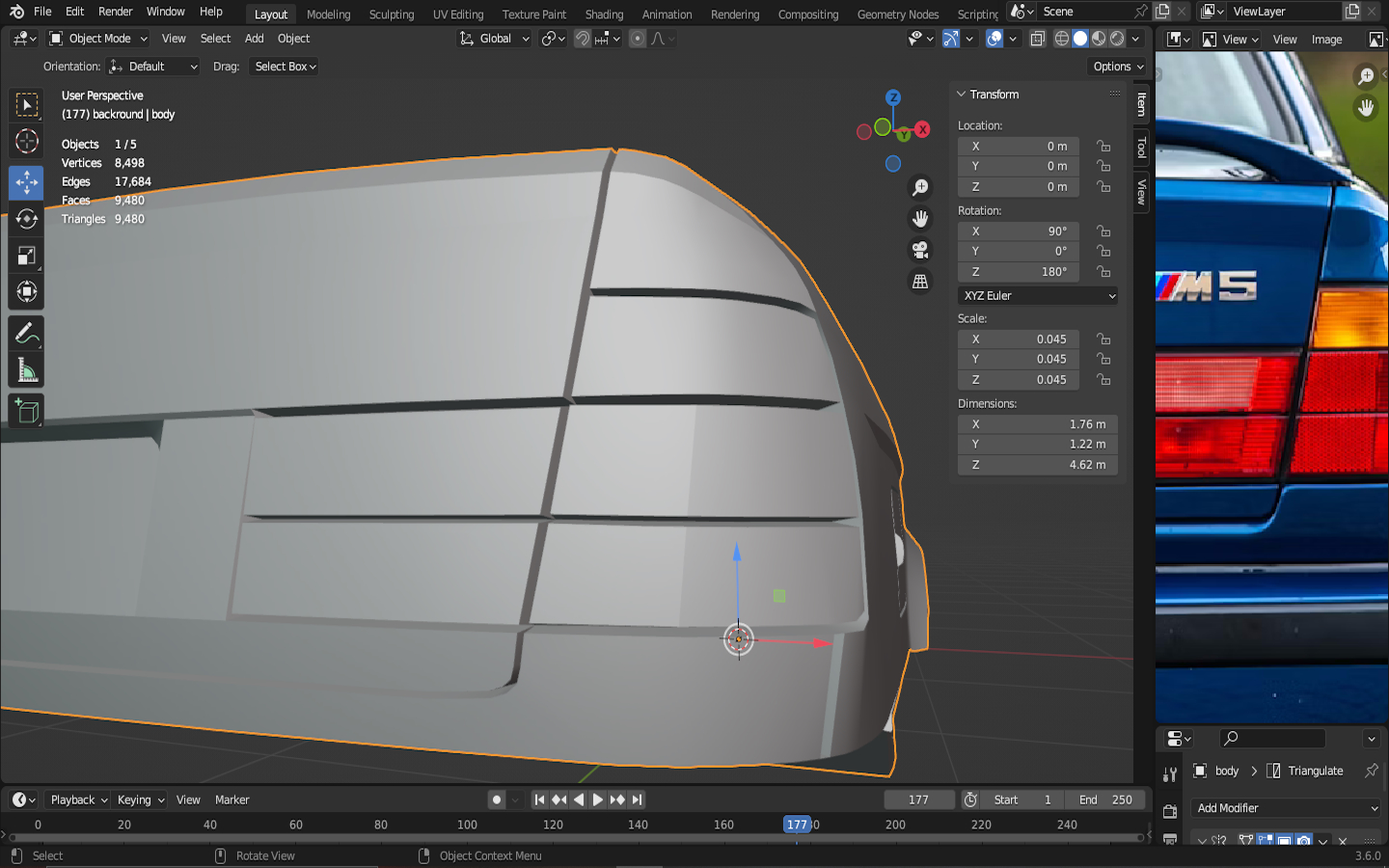1389x868 pixels.
Task: Toggle camera view with the camera gizmo
Action: coord(920,251)
